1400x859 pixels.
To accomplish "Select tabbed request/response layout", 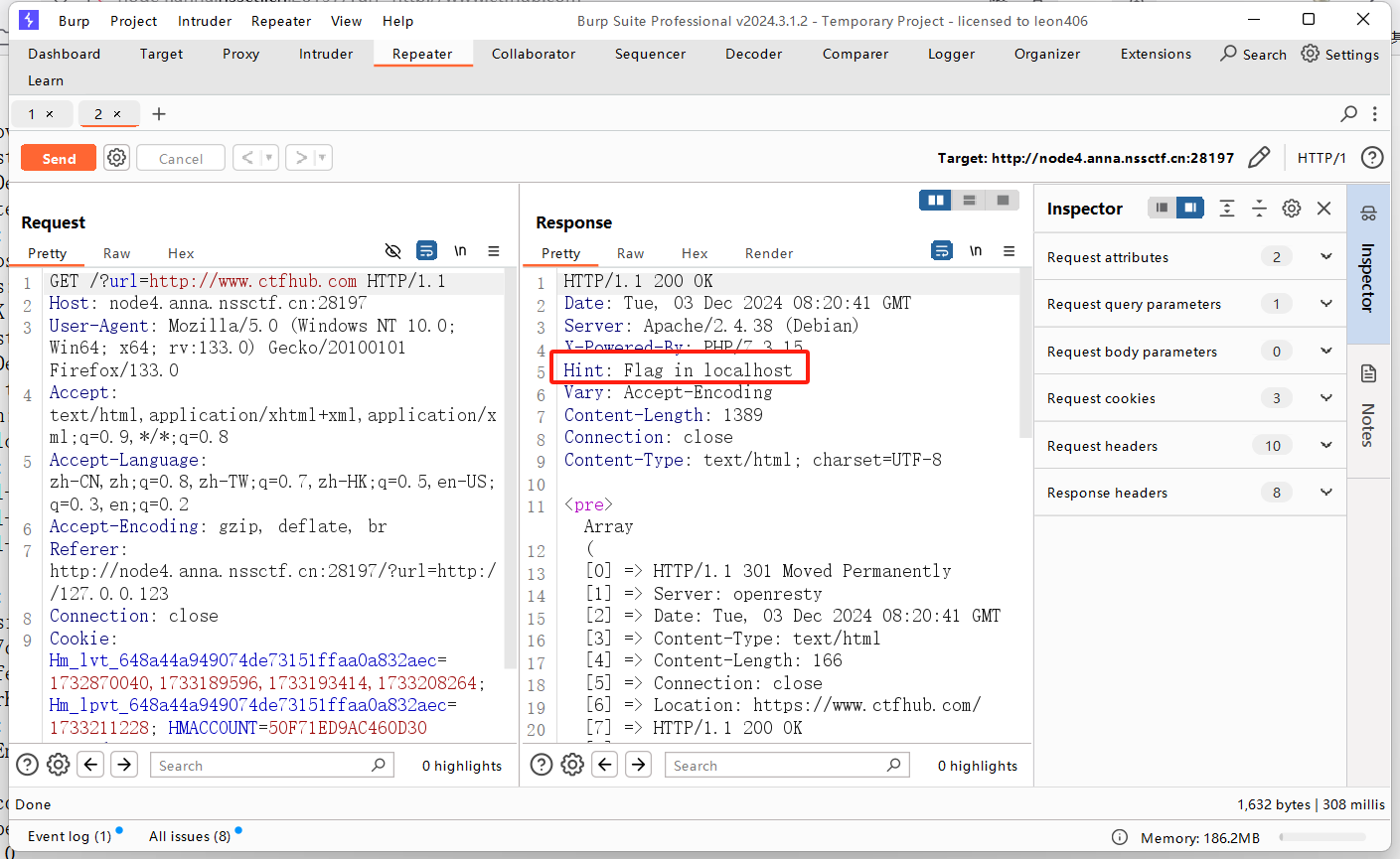I will [x=1004, y=201].
